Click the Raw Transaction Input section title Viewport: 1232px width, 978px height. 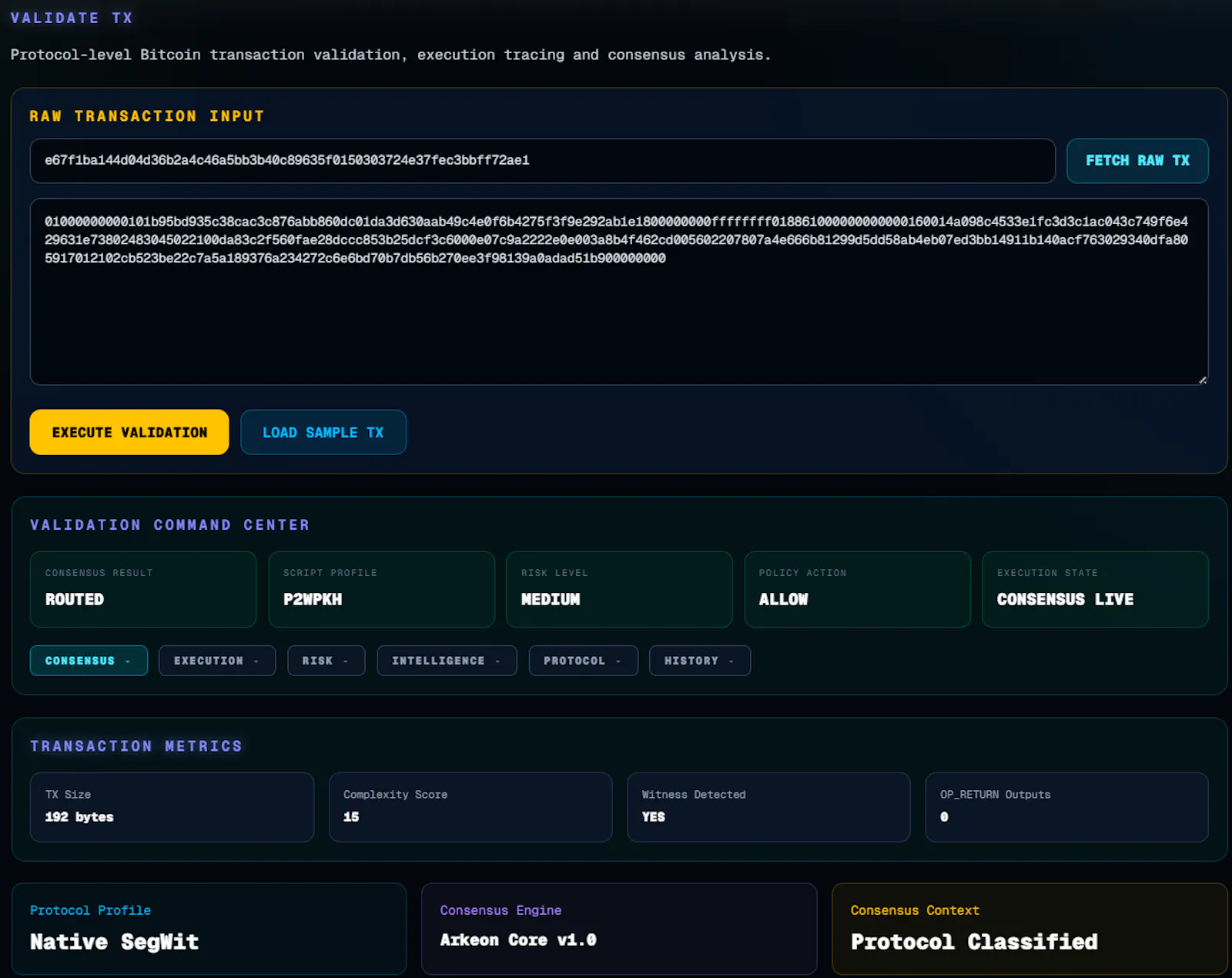[x=147, y=116]
